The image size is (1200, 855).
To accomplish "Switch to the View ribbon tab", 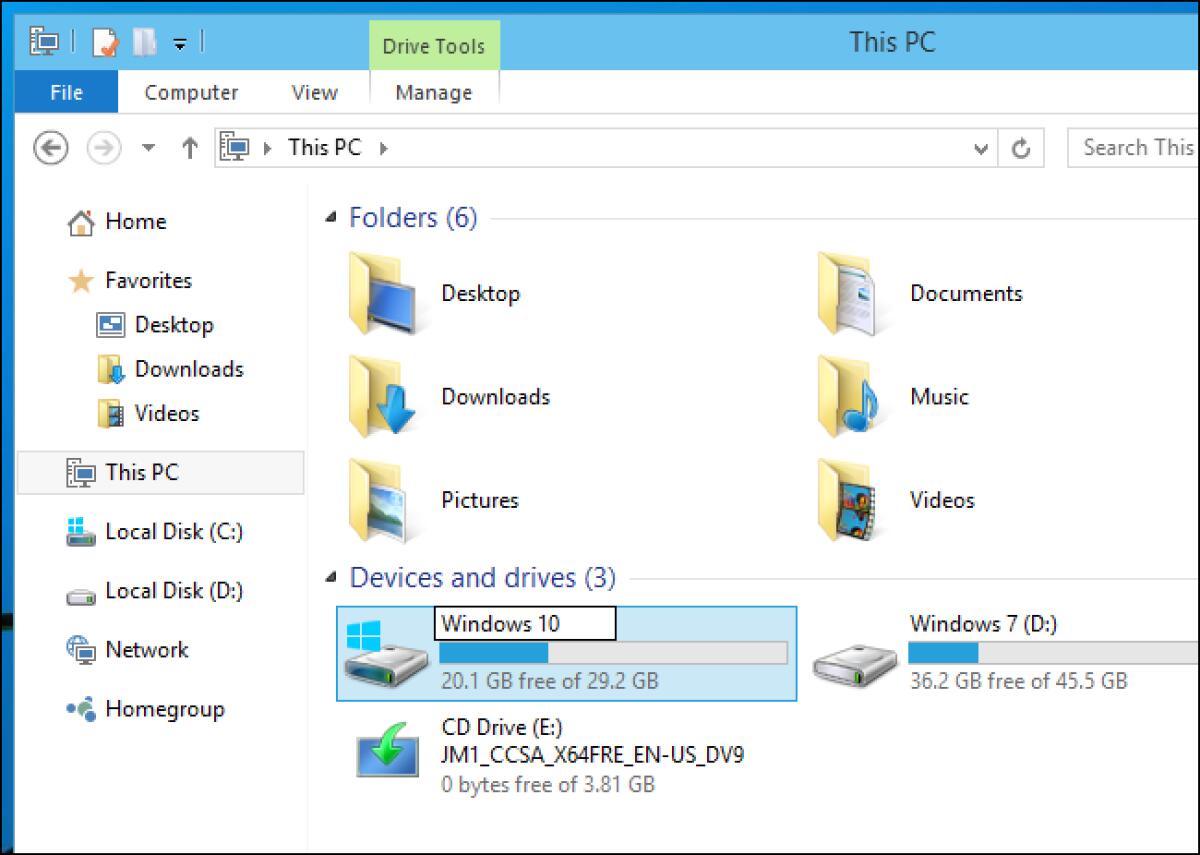I will (x=313, y=92).
